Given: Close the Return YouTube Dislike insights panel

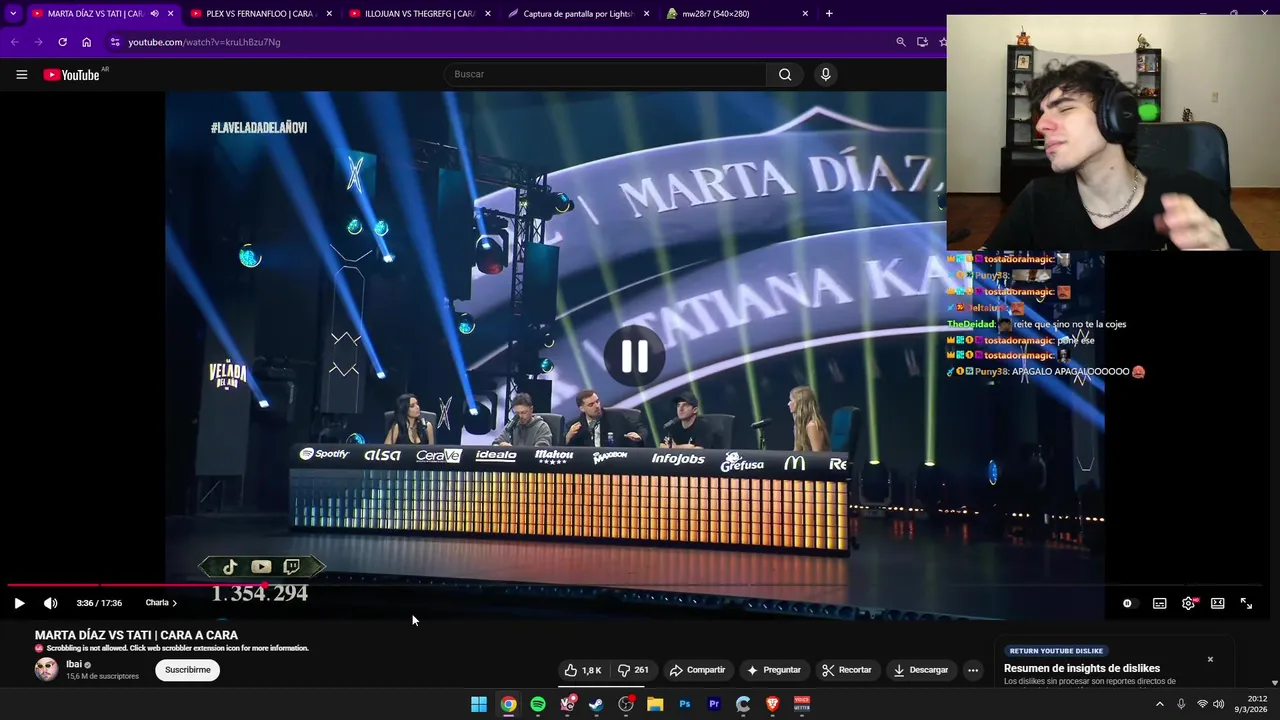Looking at the screenshot, I should click(1210, 659).
